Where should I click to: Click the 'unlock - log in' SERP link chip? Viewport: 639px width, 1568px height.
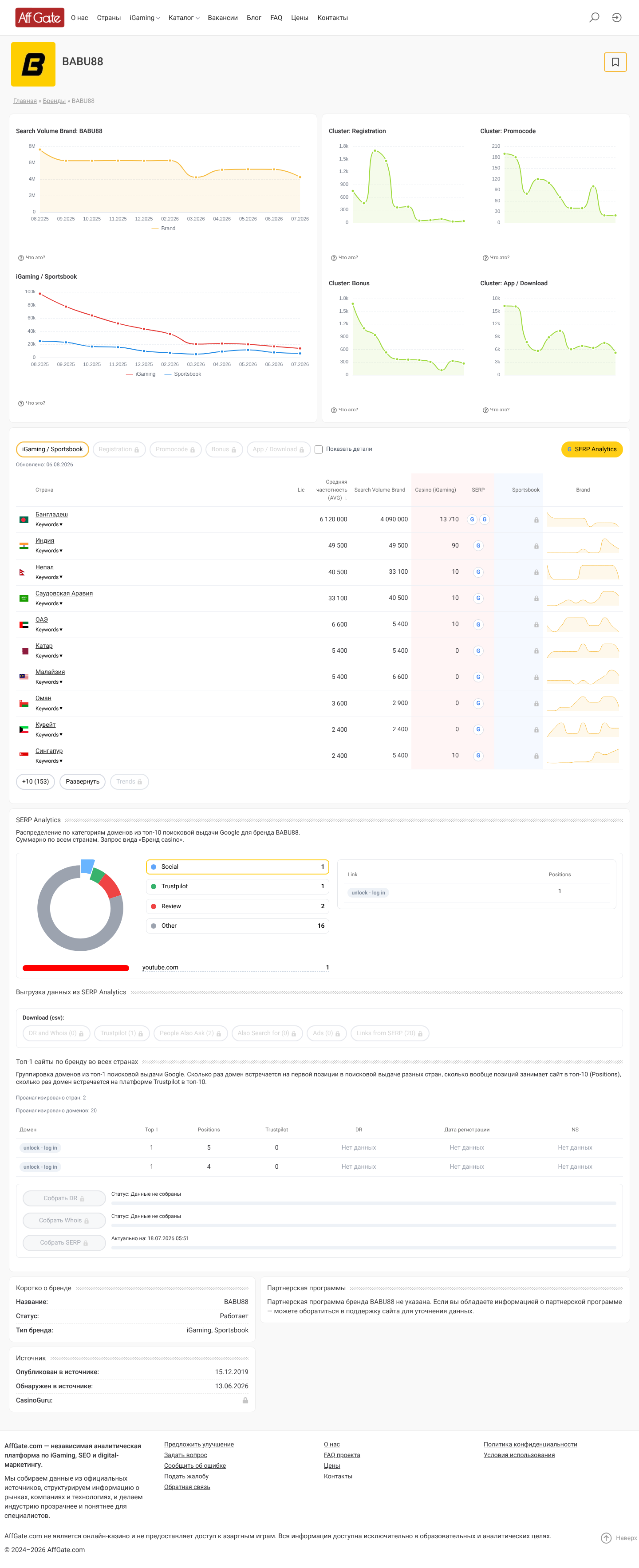[x=368, y=893]
